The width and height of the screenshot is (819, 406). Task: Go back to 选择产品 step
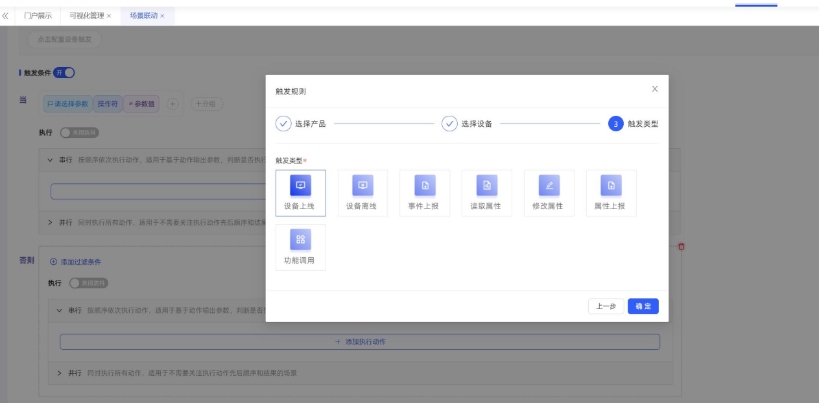click(300, 124)
